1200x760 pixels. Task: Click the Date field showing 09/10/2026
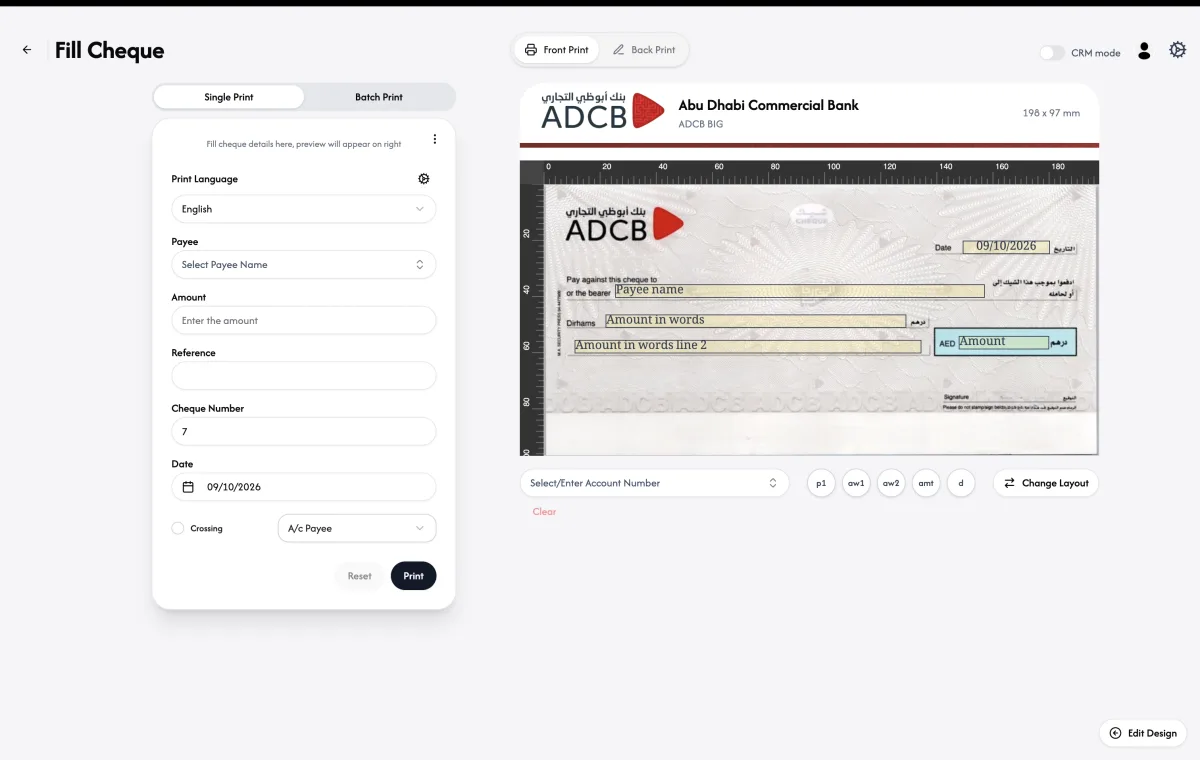[x=304, y=487]
